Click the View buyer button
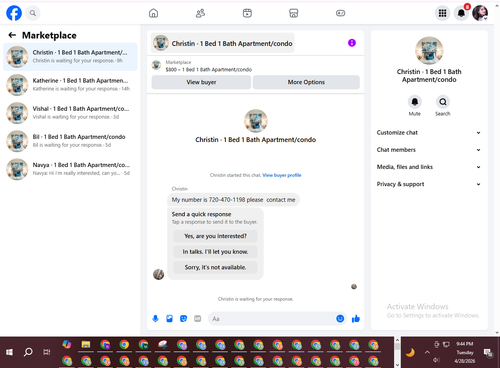The image size is (500, 368). click(x=201, y=82)
